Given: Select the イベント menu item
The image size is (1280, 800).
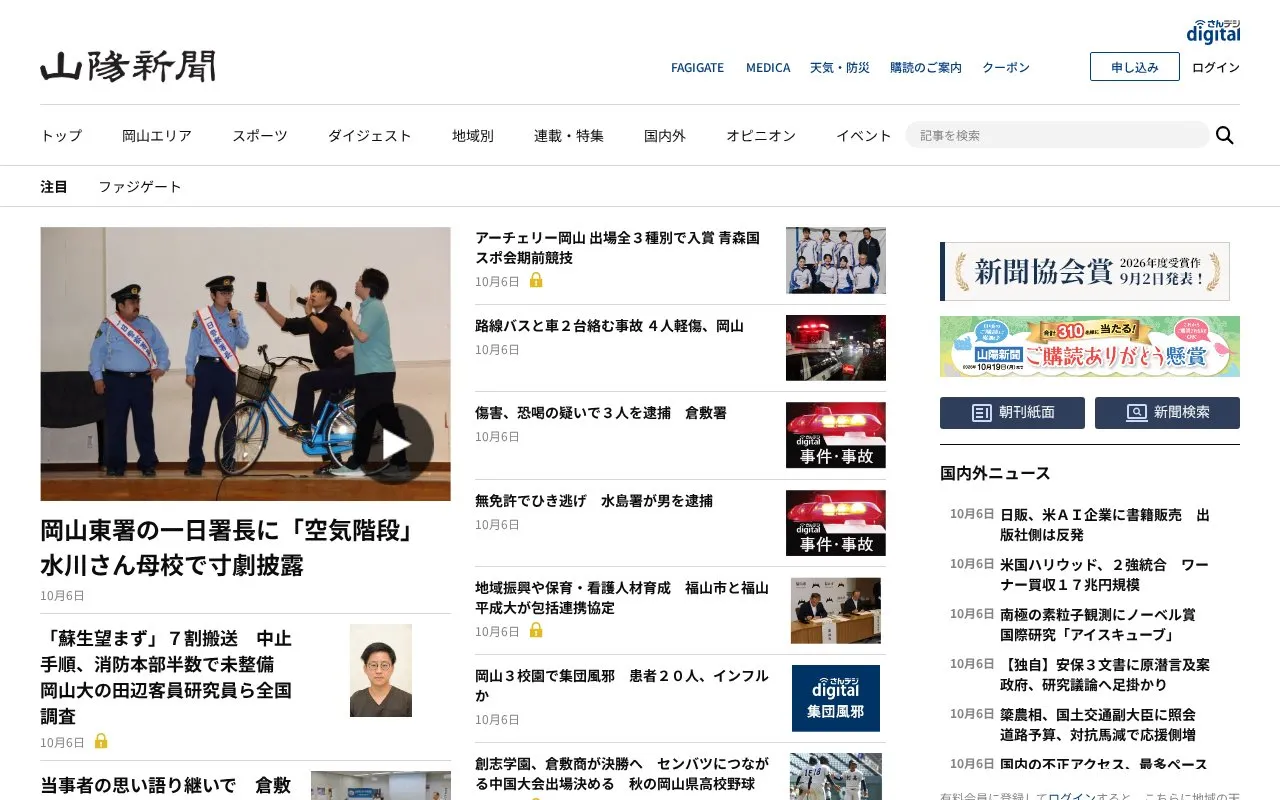Looking at the screenshot, I should coord(864,135).
